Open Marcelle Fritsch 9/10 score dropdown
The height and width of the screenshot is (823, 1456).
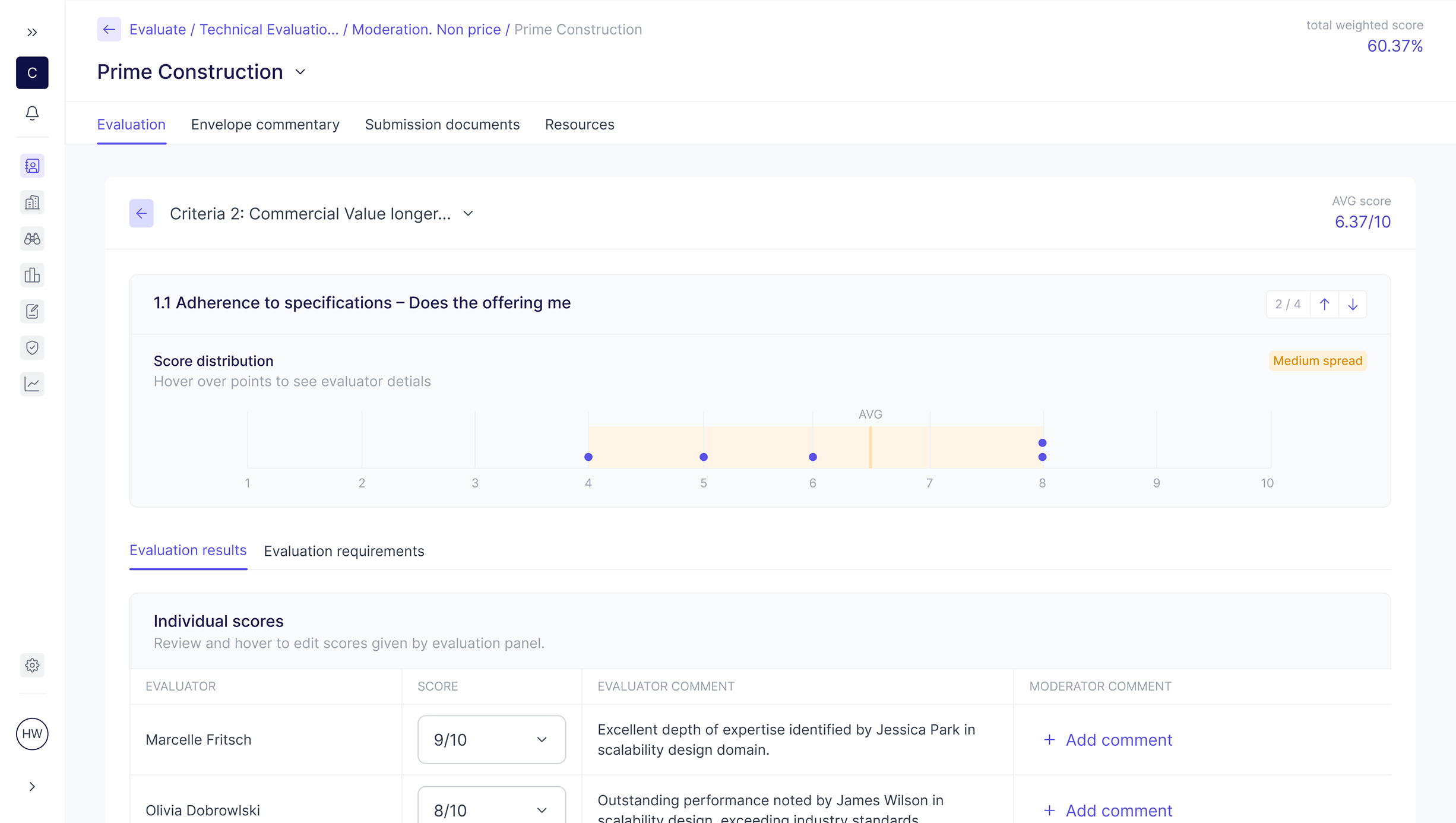pyautogui.click(x=492, y=739)
